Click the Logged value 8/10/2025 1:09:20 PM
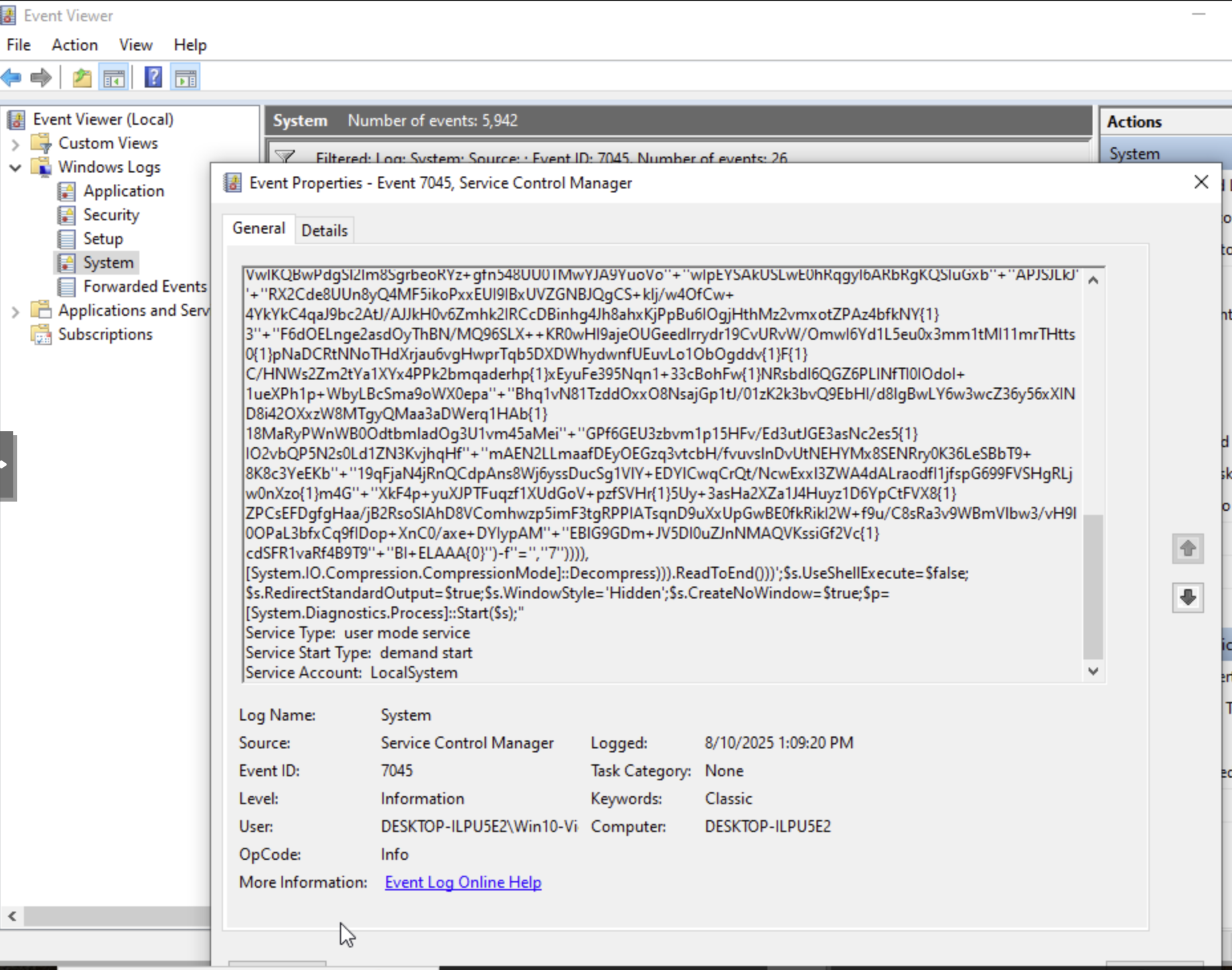This screenshot has width=1232, height=970. 779,742
